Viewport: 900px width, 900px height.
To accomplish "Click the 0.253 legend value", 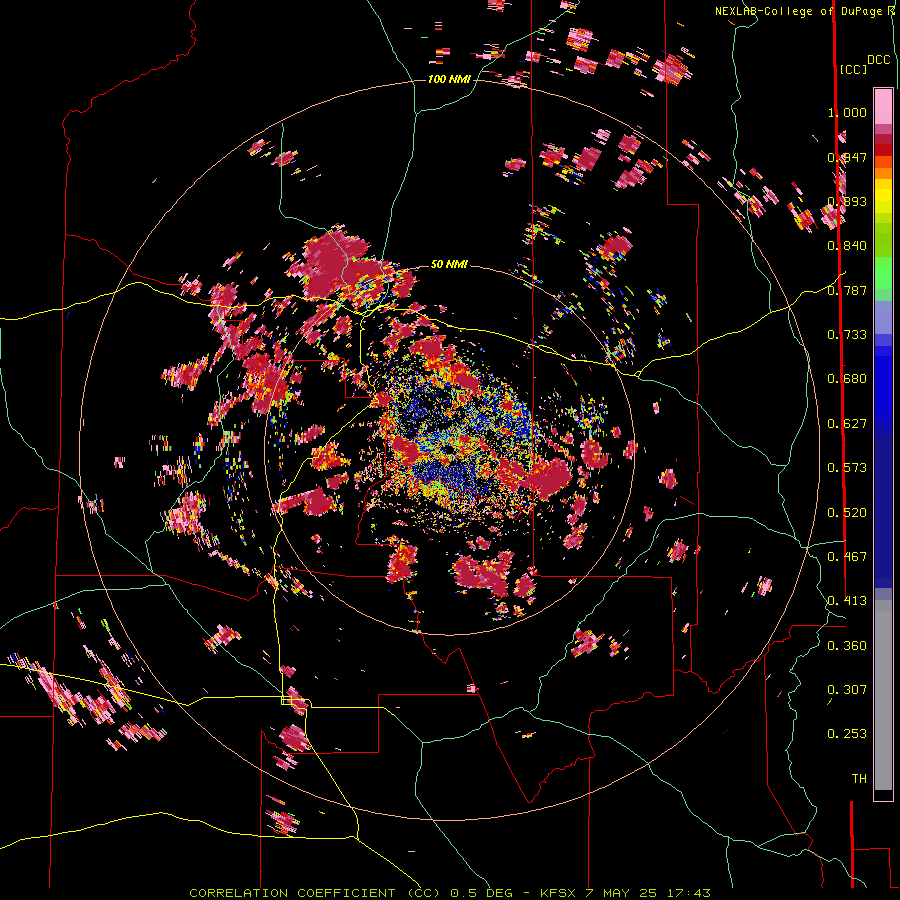I will (847, 734).
